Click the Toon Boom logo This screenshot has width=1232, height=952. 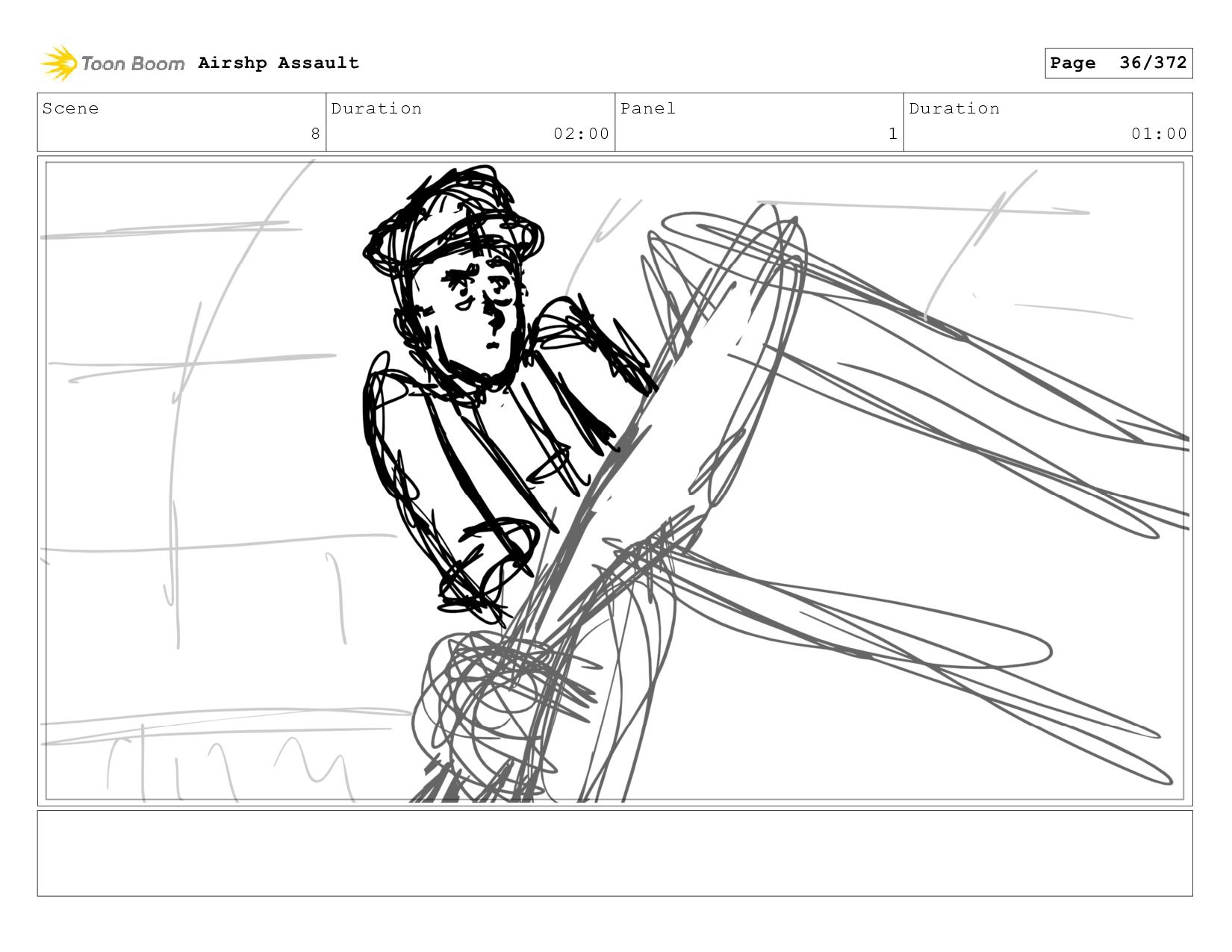click(112, 63)
